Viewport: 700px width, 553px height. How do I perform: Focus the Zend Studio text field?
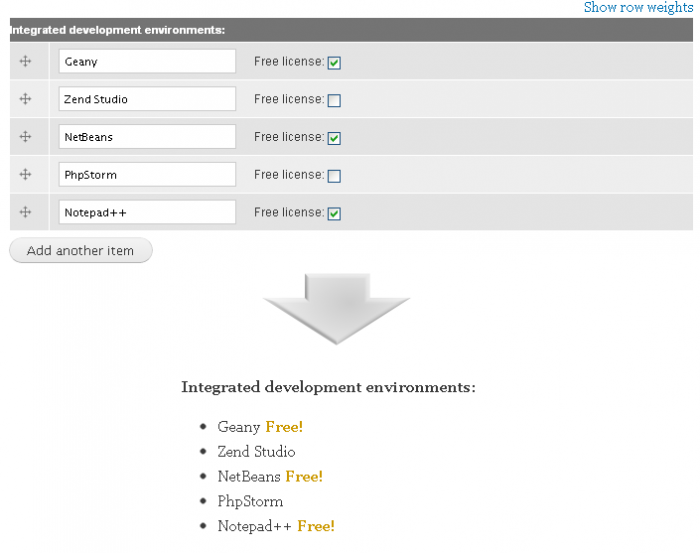coord(147,99)
